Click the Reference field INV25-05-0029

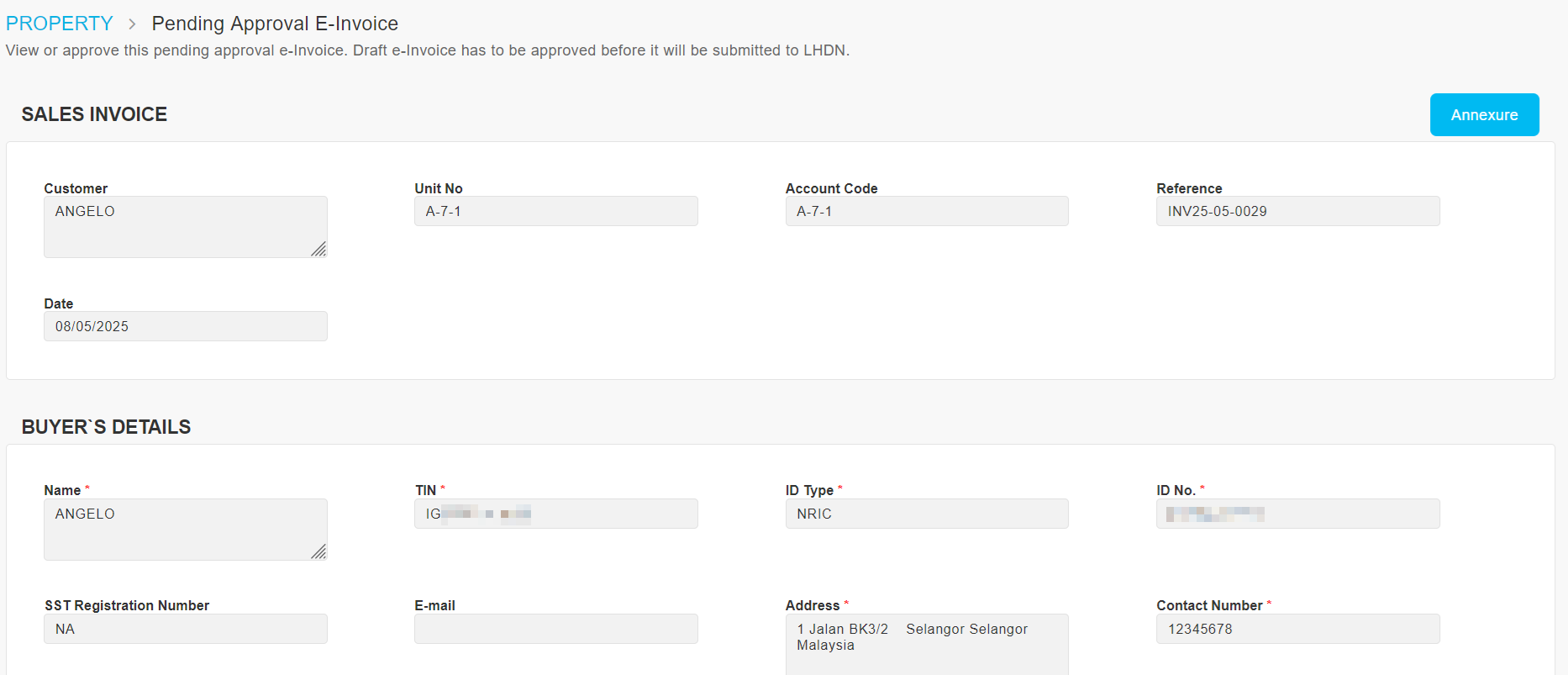[x=1298, y=211]
